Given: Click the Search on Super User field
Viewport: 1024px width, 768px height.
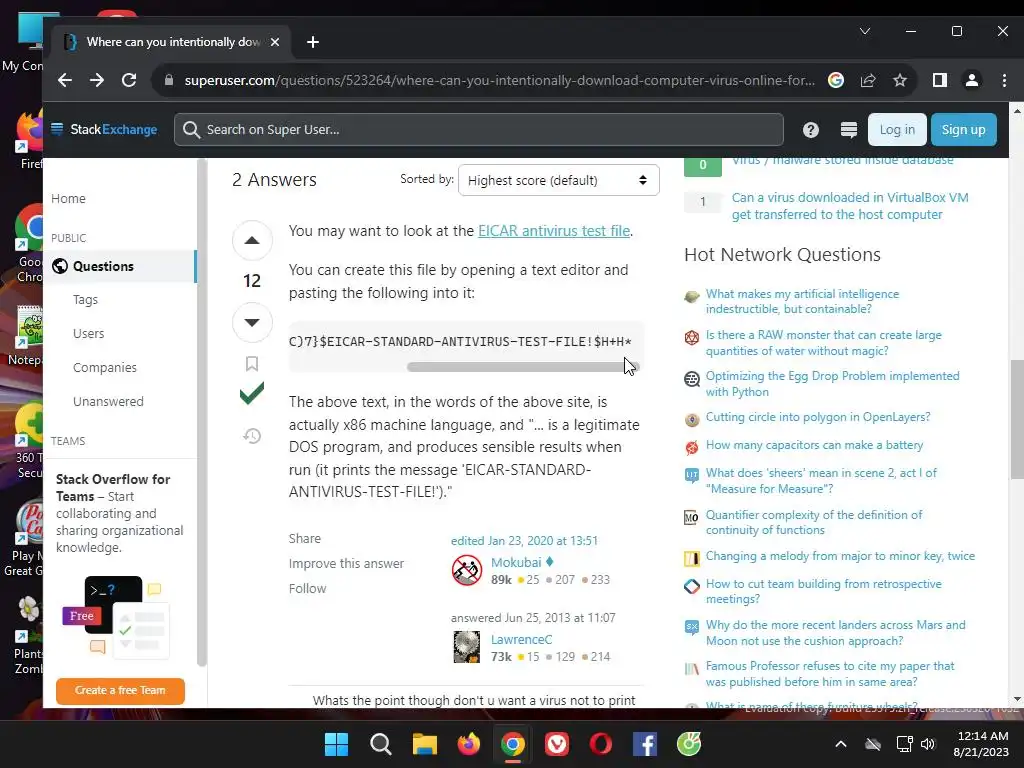Looking at the screenshot, I should click(x=479, y=129).
